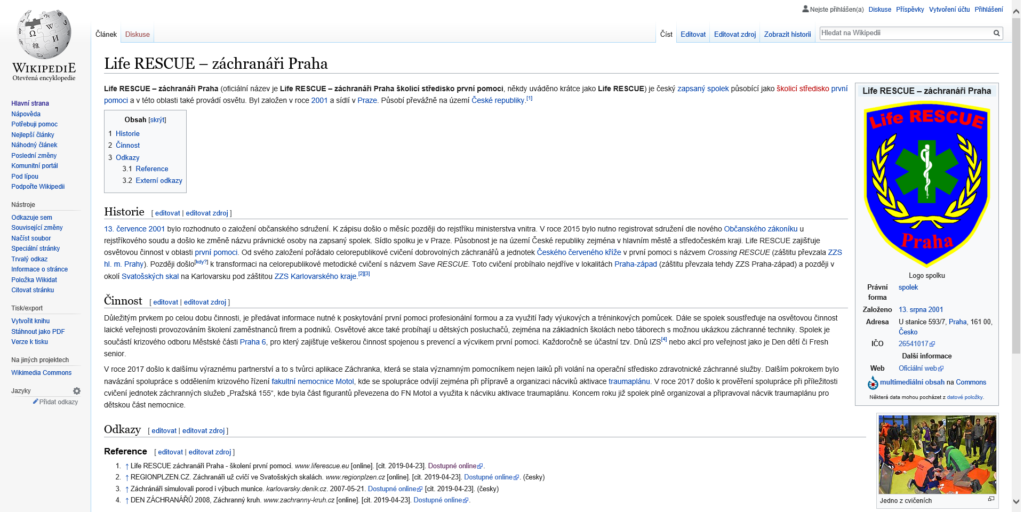Screen dimensions: 1024x512
Task: Open the top-right Diskuse link beside Příspěvky
Action: tap(880, 9)
